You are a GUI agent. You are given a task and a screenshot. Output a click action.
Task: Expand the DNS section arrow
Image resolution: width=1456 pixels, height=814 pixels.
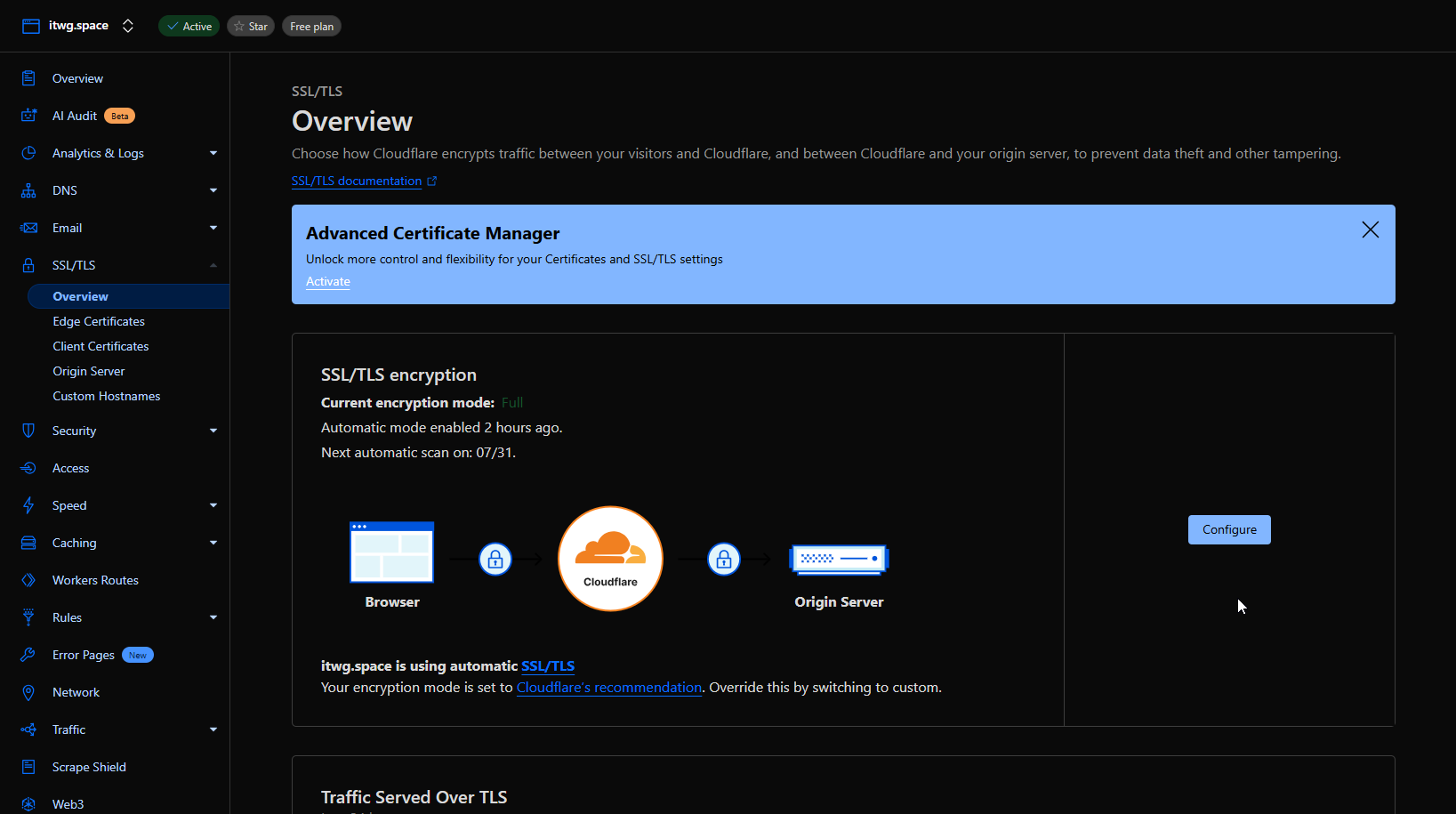pyautogui.click(x=213, y=190)
